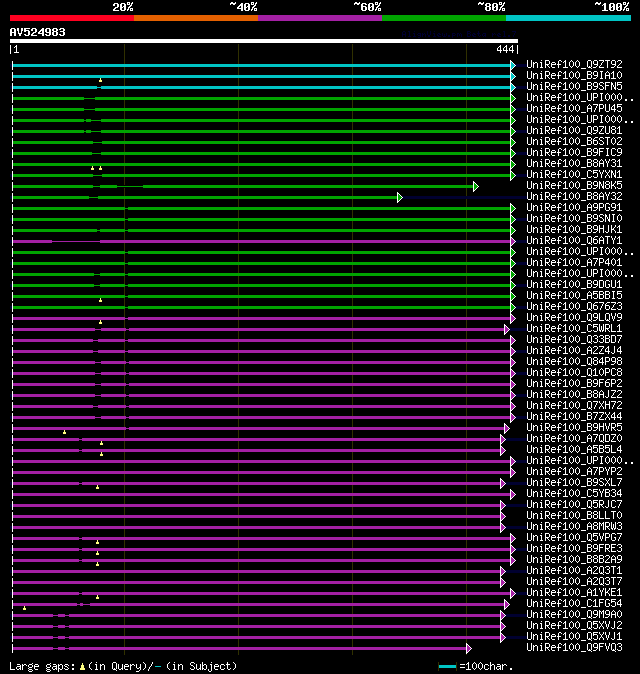Image resolution: width=640 pixels, height=674 pixels.
Task: Select the UniRef100_A9PG91 label
Action: pyautogui.click(x=574, y=208)
